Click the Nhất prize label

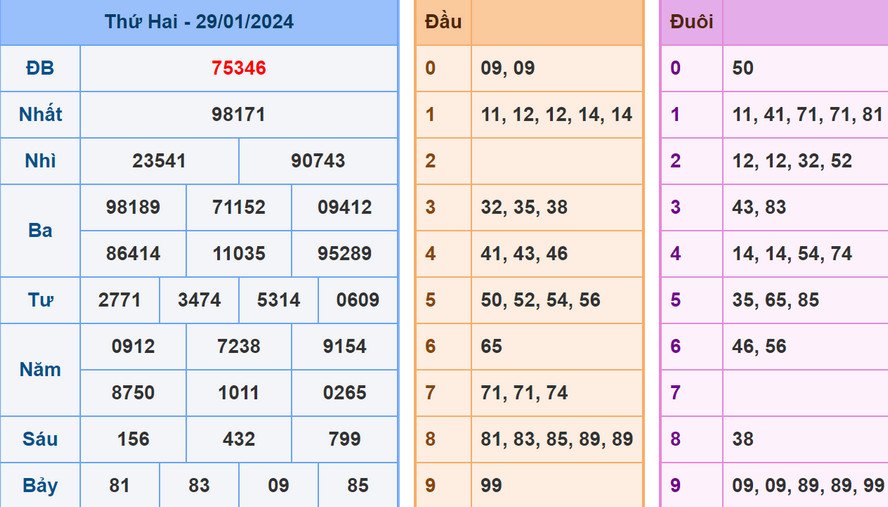coord(40,114)
